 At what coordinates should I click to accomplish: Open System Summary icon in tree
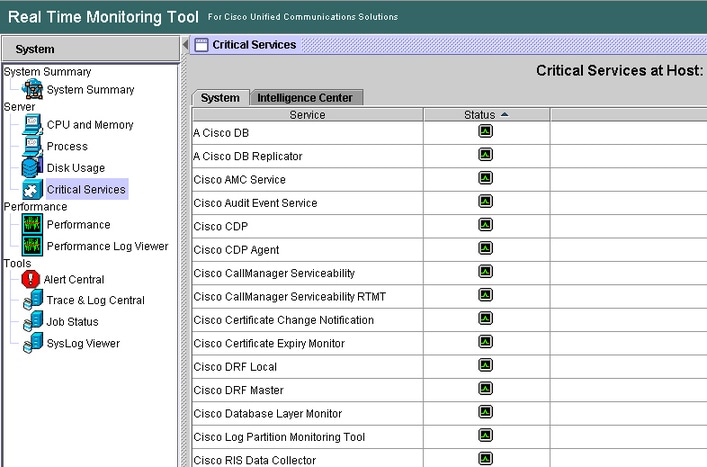pos(32,89)
